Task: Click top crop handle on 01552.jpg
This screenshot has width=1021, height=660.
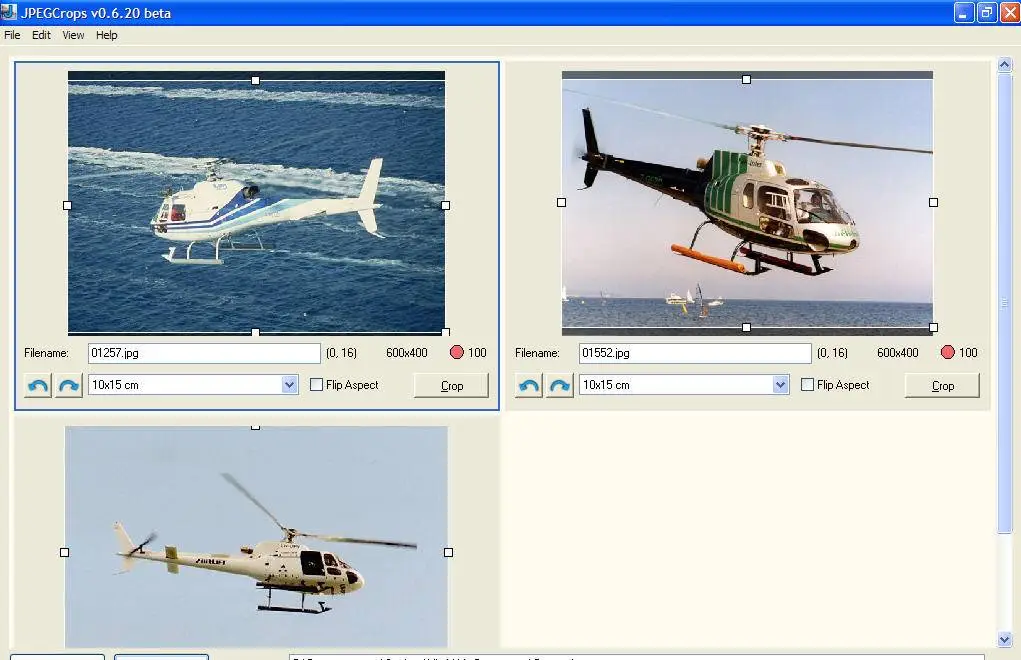Action: [746, 79]
